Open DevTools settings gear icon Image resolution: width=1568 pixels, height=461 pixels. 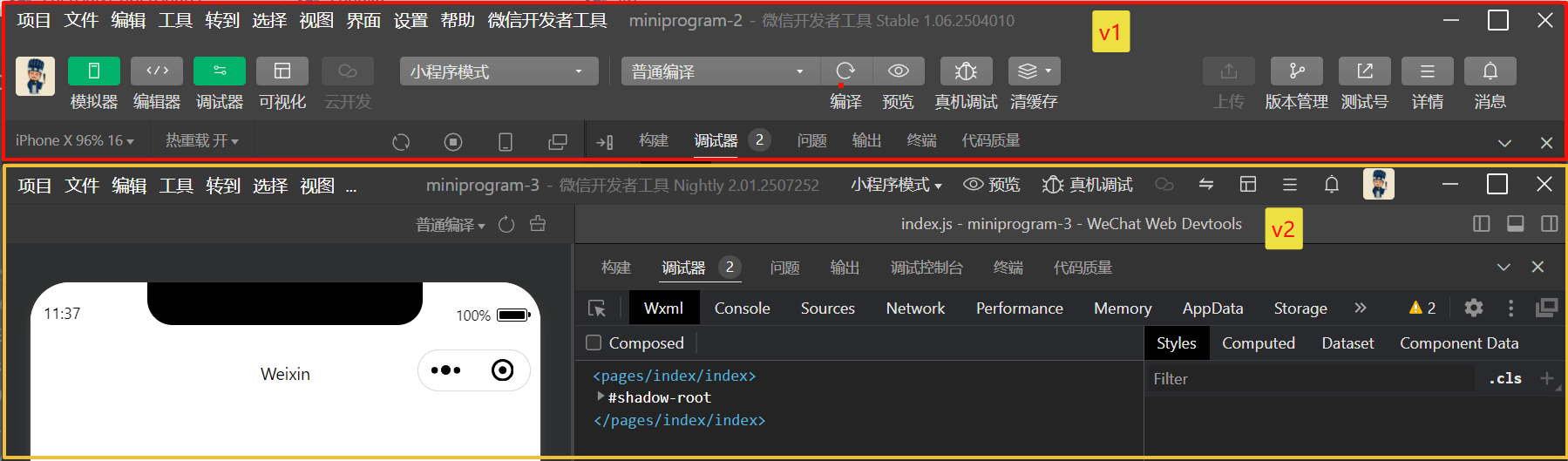1473,308
